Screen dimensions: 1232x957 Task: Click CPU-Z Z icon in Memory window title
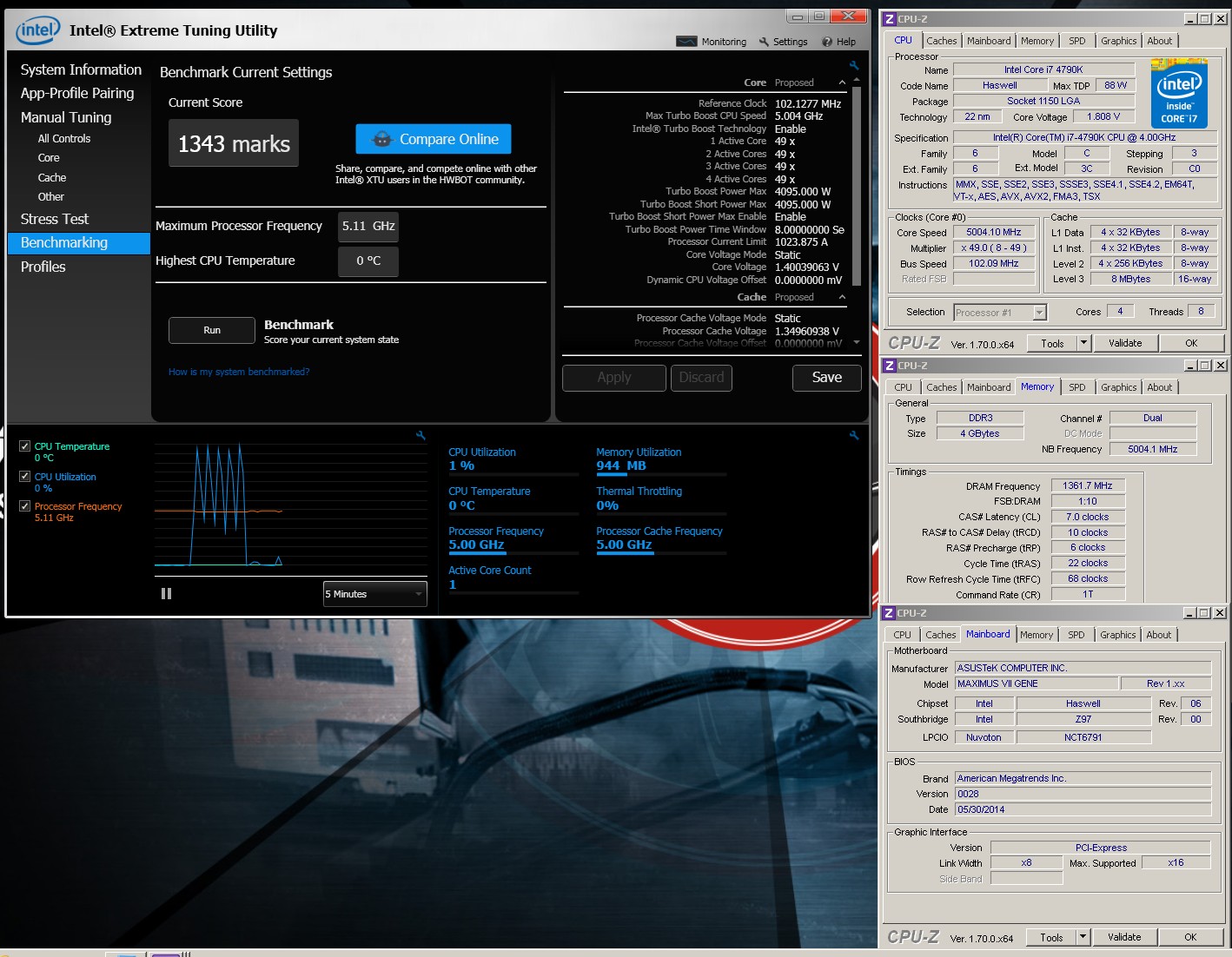click(x=889, y=366)
